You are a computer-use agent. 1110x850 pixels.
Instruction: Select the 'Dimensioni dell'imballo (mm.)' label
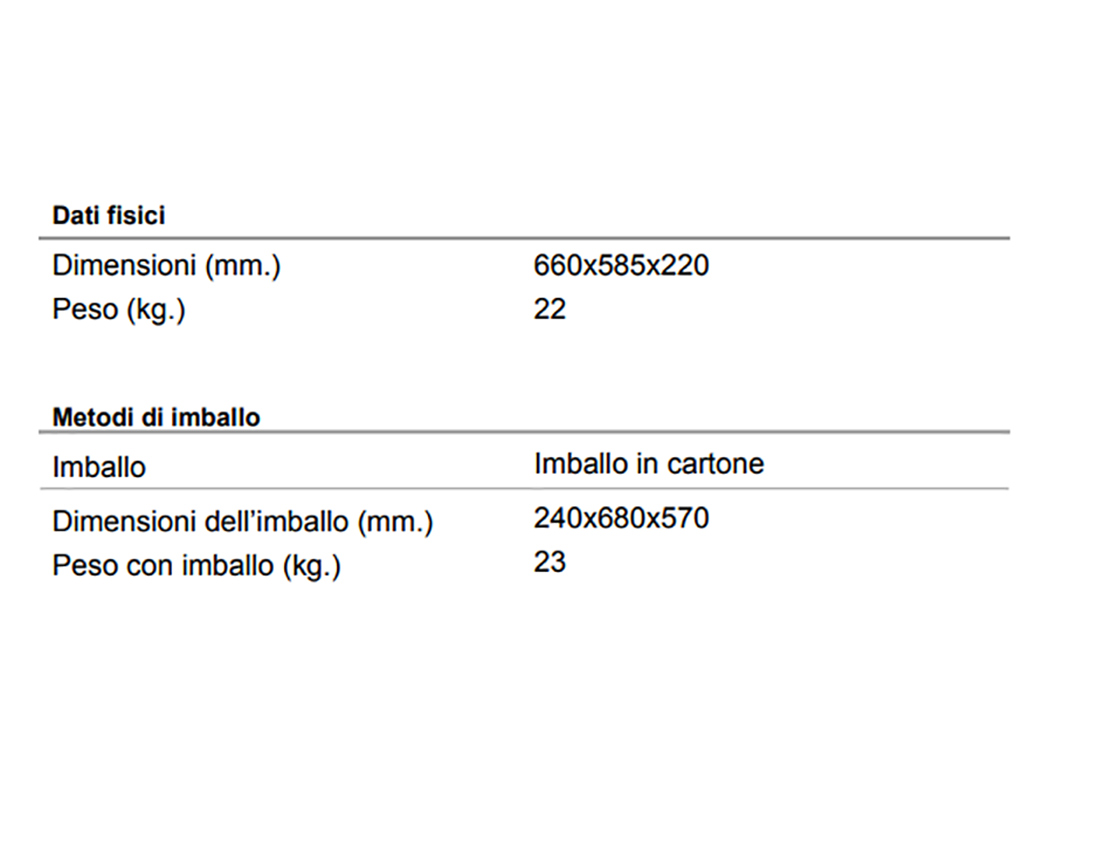coord(243,522)
